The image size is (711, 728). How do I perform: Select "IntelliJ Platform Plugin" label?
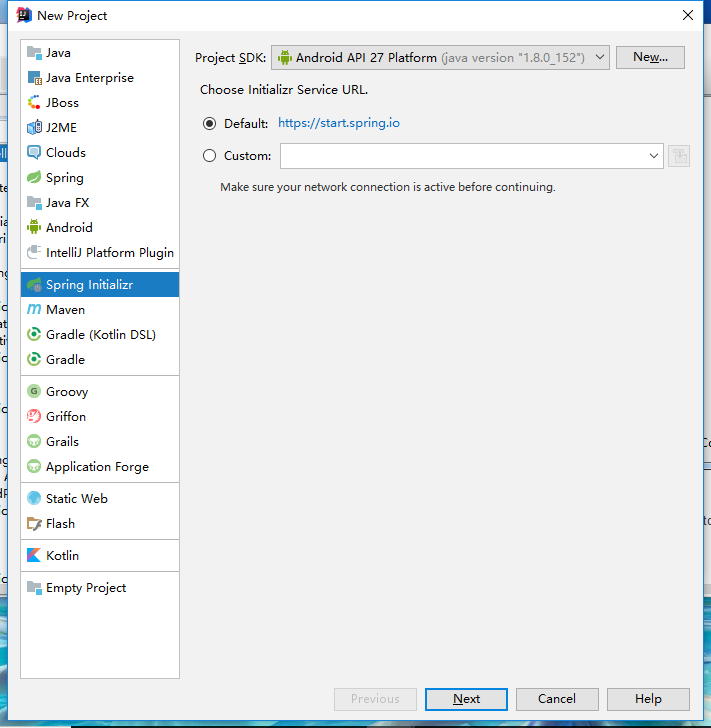pyautogui.click(x=110, y=253)
